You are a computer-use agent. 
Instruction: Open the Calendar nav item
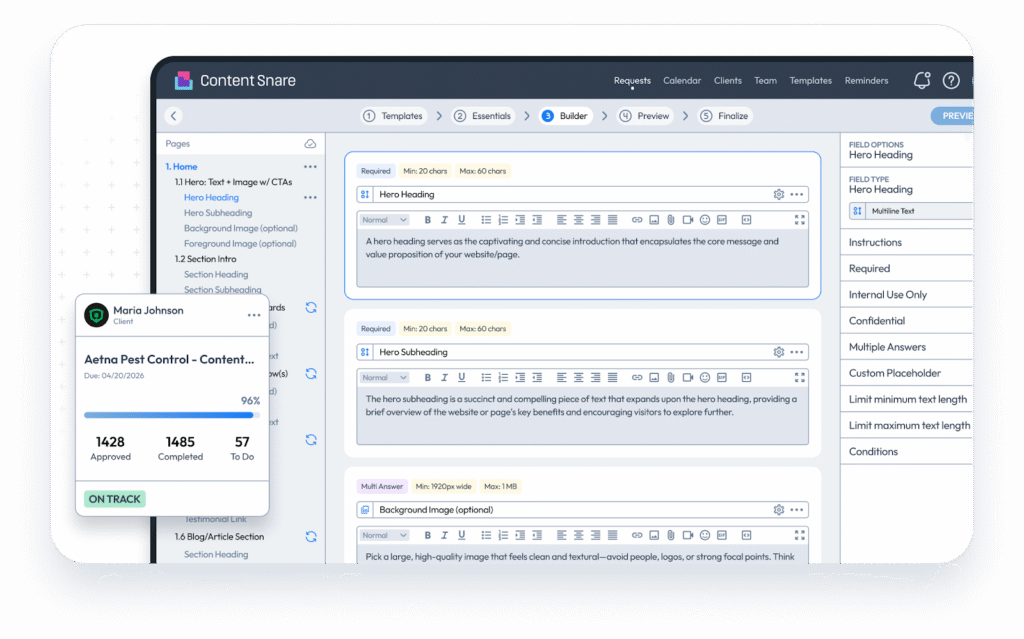(x=682, y=80)
